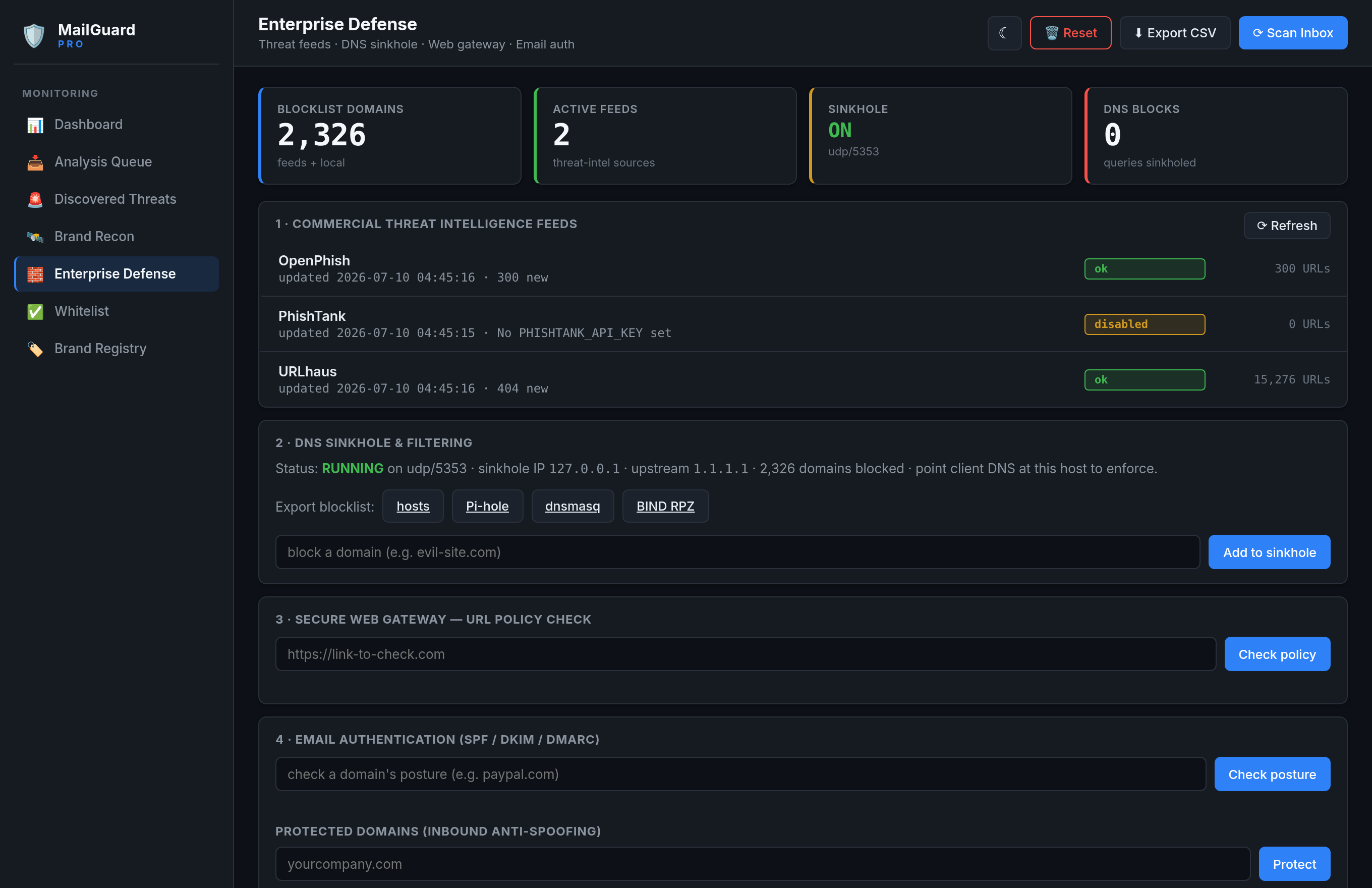Click the '15,276 URLs' count

tap(1292, 380)
